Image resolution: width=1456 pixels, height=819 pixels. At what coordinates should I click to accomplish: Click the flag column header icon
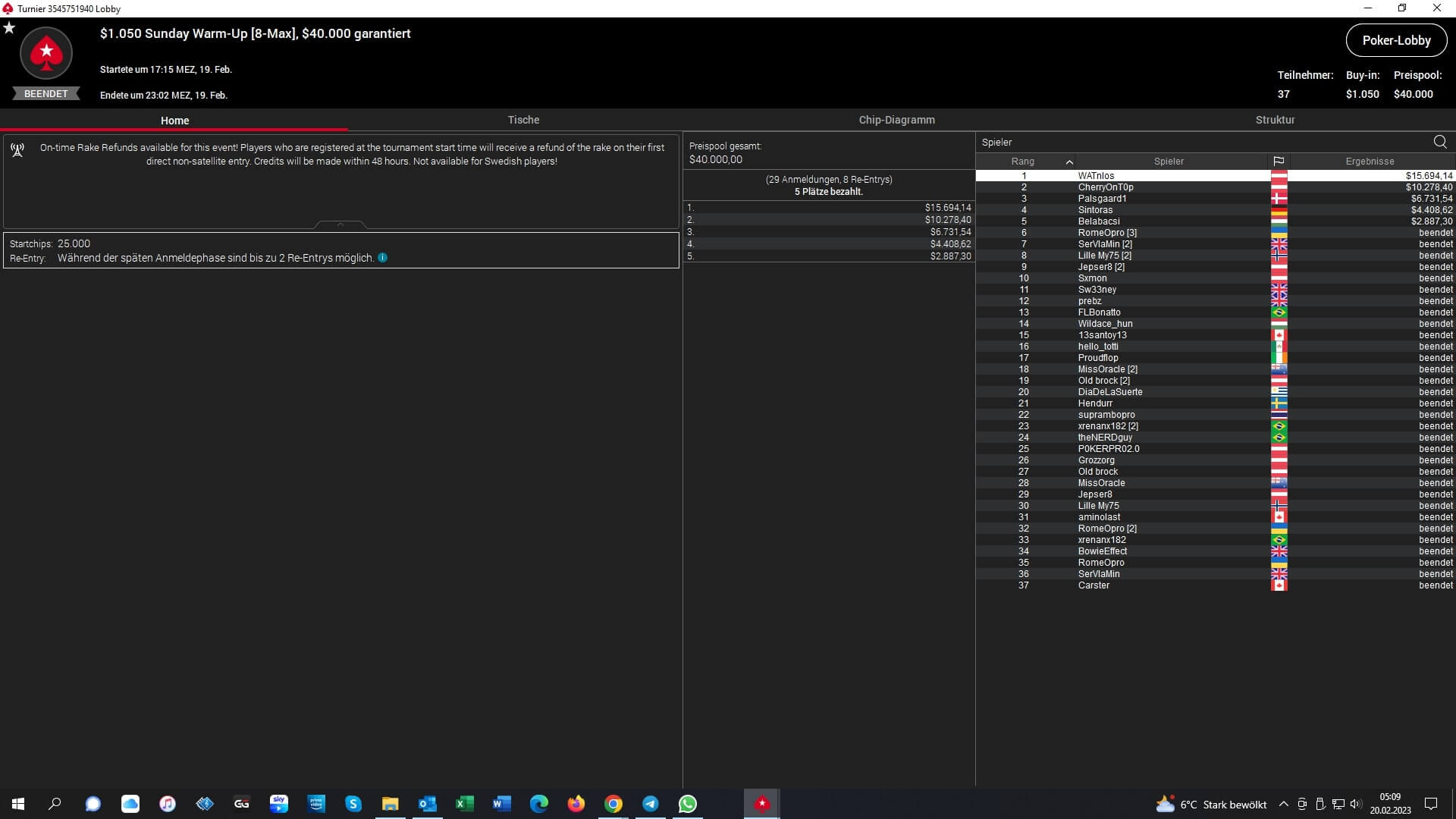coord(1279,162)
